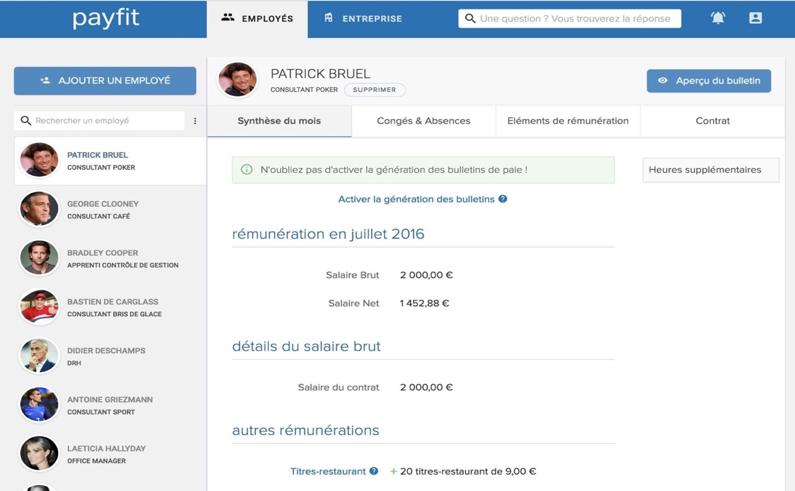Select Laeticia Hallyday employee
795x491 pixels.
(x=110, y=454)
